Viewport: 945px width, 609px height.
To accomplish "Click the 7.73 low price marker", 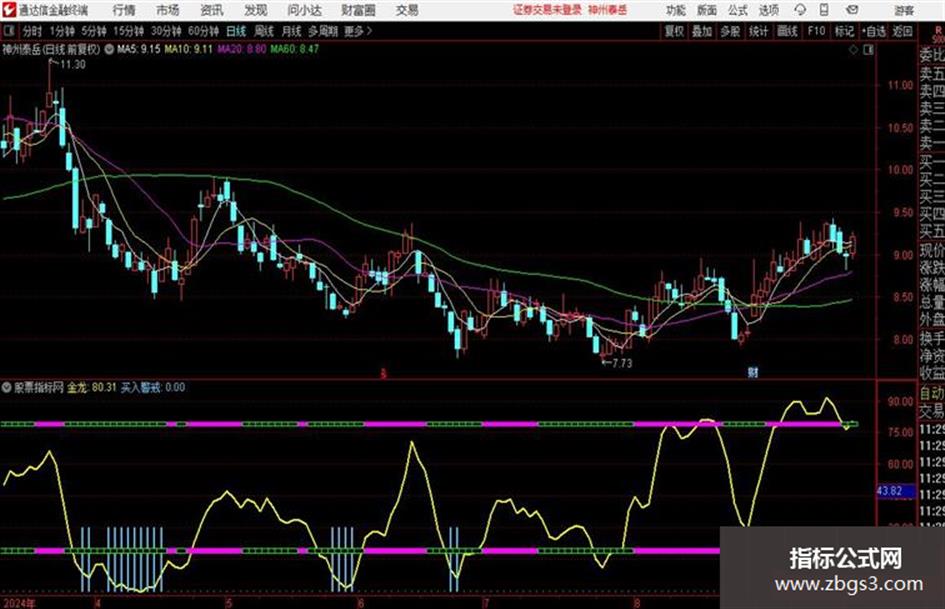I will pos(621,363).
